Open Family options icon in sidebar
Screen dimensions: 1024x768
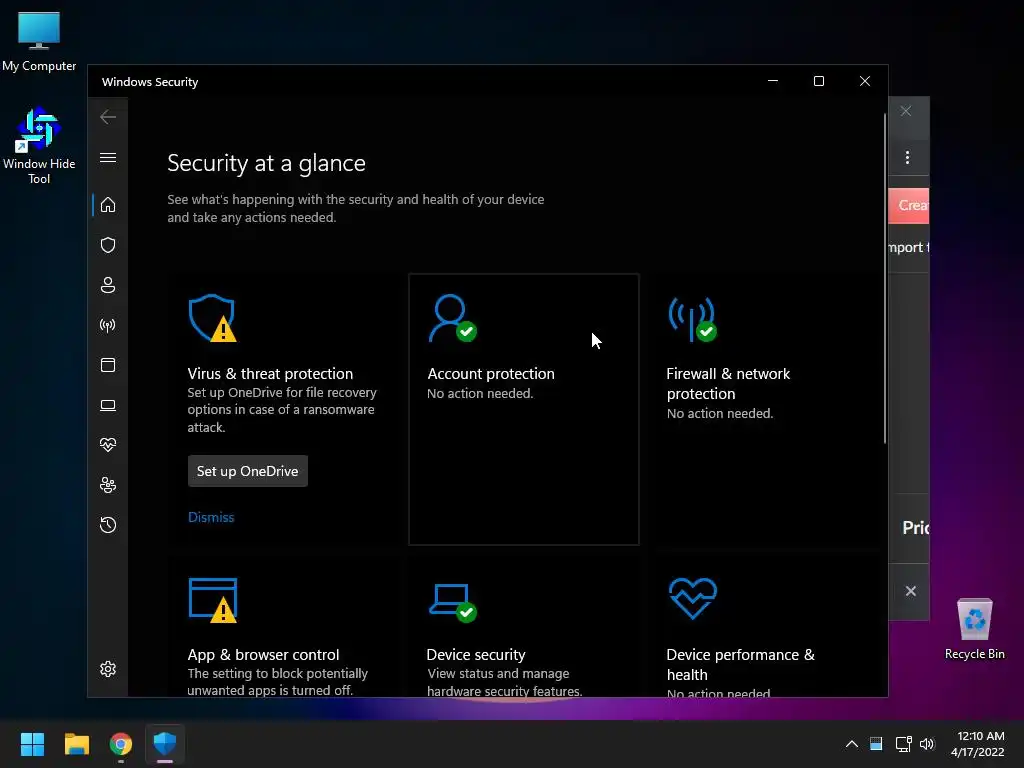click(x=108, y=485)
